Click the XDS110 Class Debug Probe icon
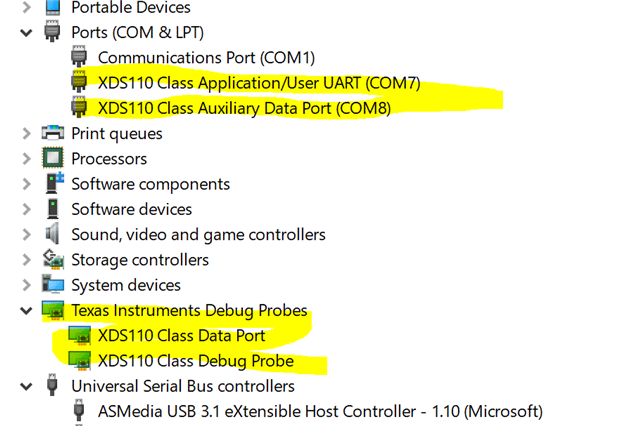Screen dimensions: 640x426 point(80,361)
